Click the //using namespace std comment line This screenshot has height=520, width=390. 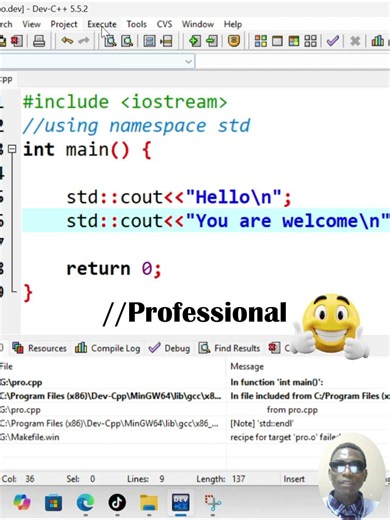[x=136, y=126]
